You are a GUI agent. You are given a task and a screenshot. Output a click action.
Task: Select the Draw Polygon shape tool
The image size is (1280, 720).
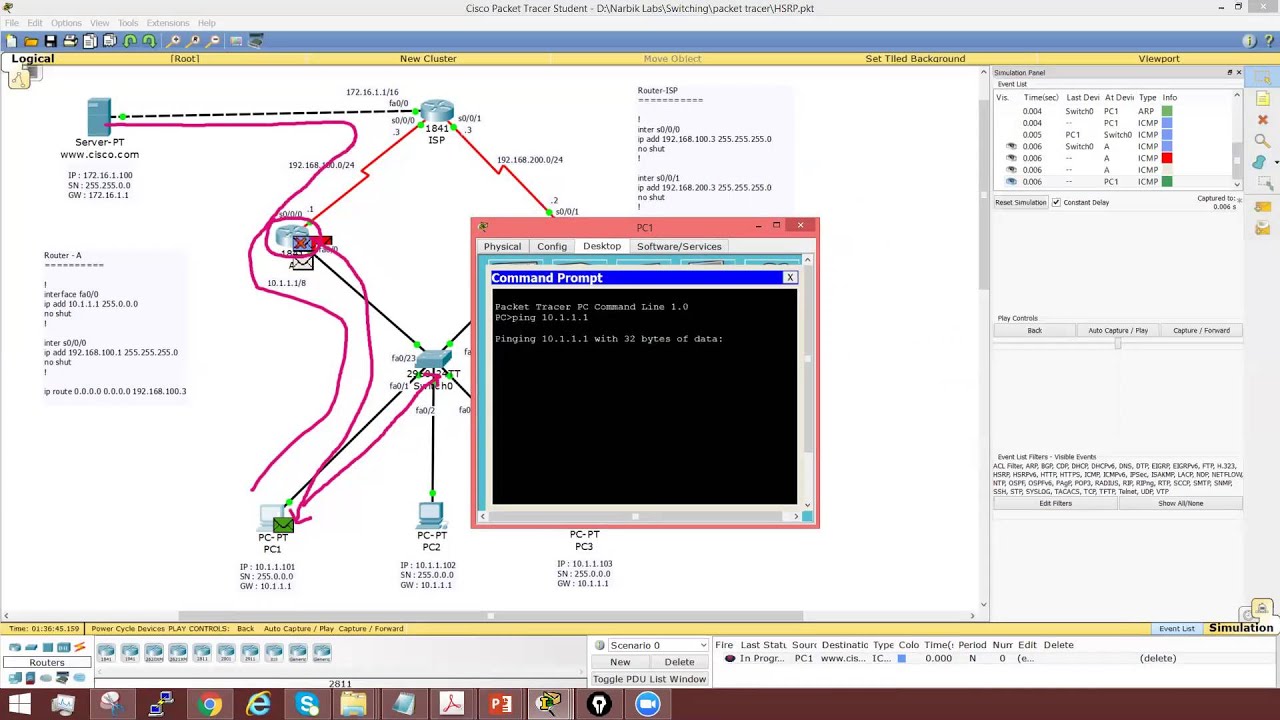1261,162
